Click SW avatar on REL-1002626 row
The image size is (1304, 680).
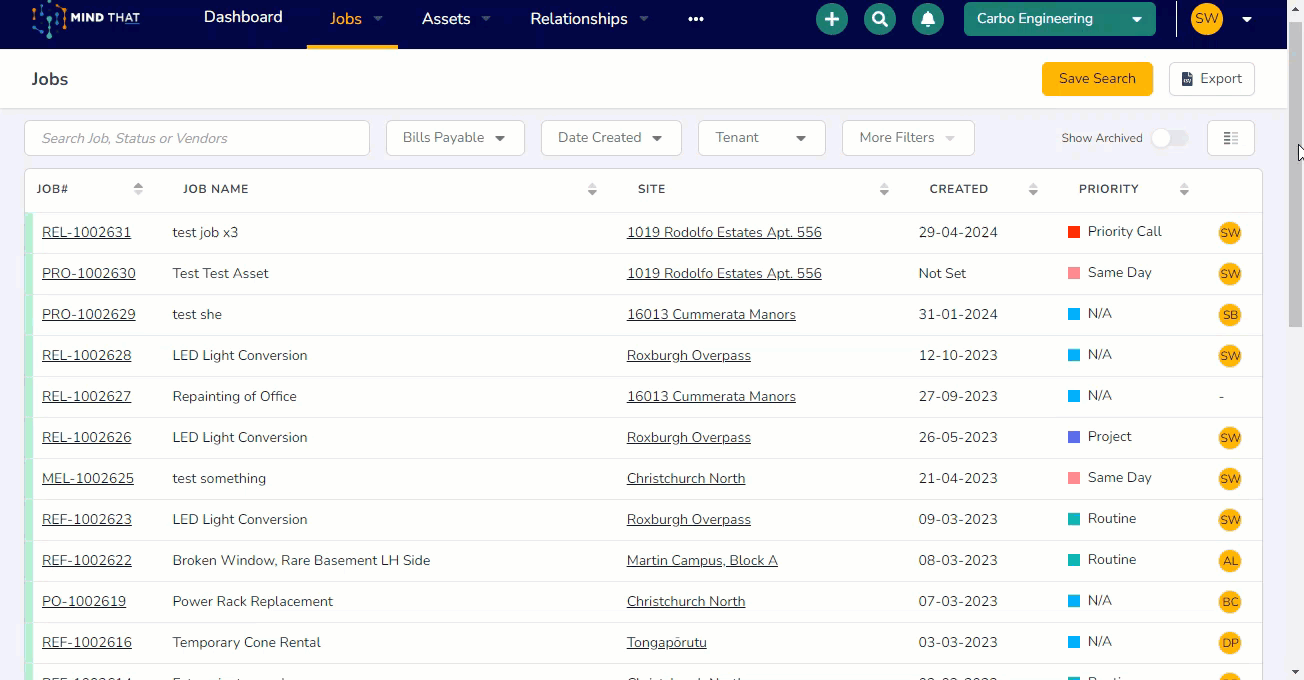point(1230,438)
